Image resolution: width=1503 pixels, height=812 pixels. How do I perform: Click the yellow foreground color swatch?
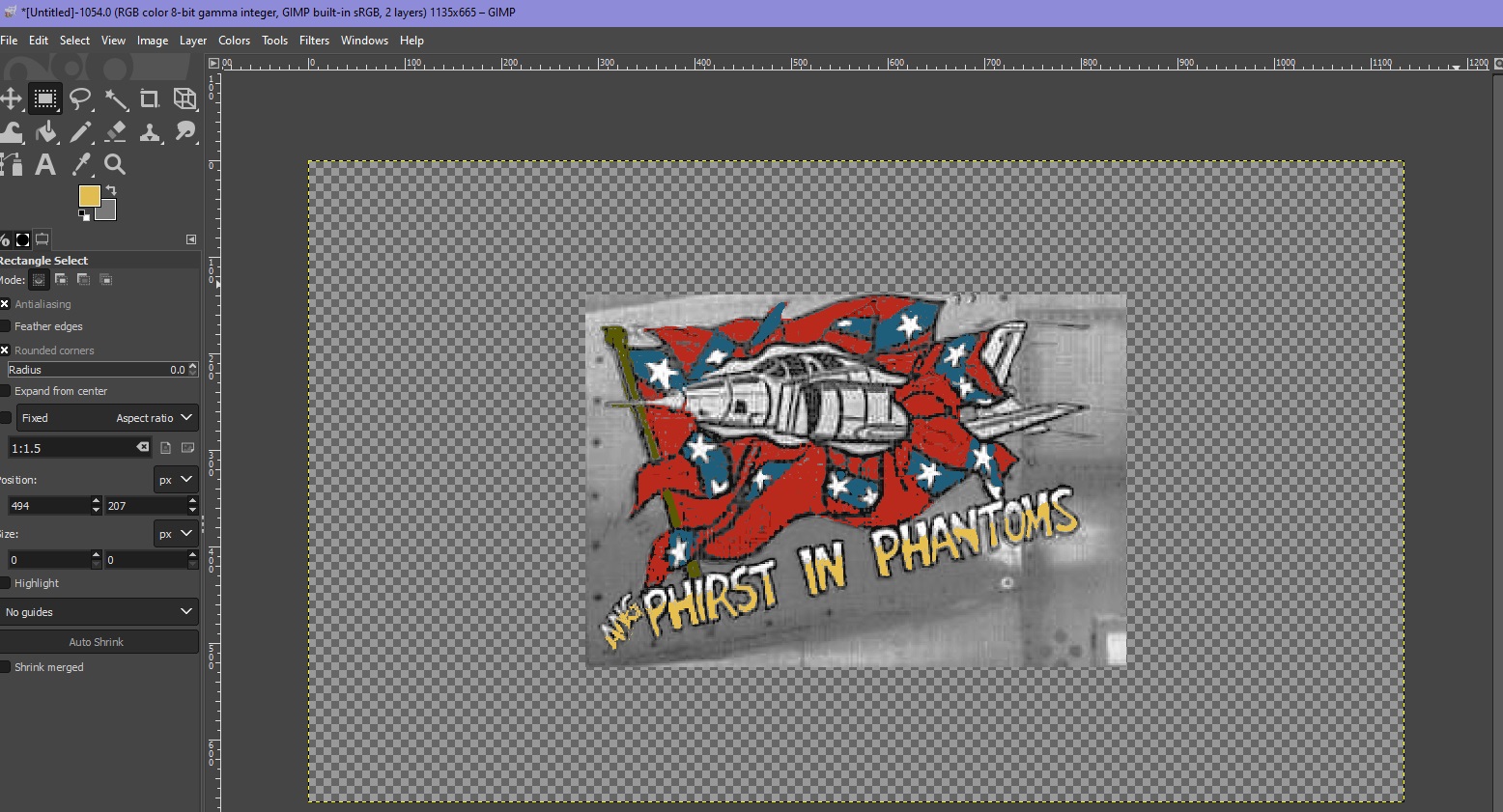[x=88, y=195]
